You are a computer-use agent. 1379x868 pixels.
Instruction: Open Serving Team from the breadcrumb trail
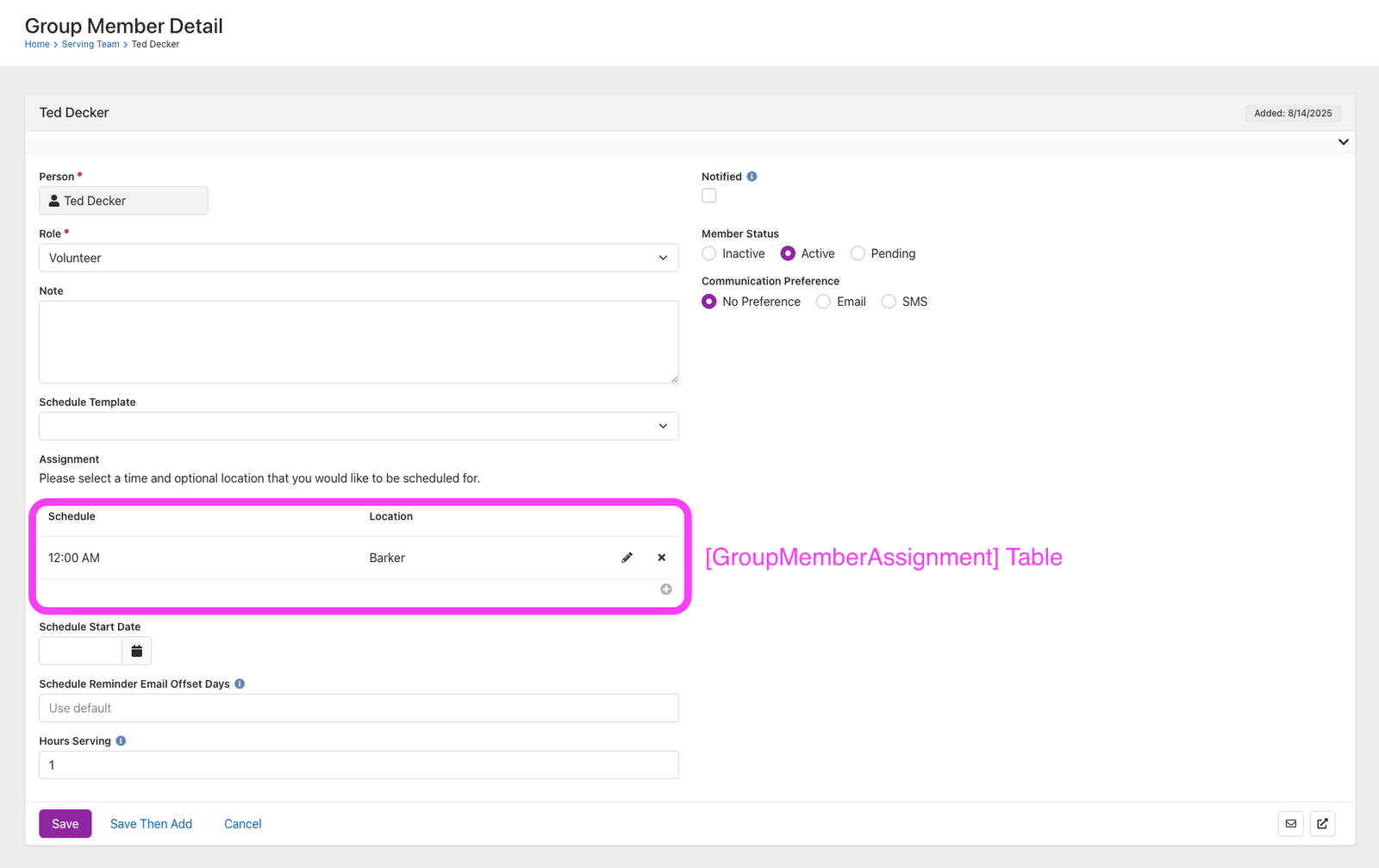tap(90, 44)
